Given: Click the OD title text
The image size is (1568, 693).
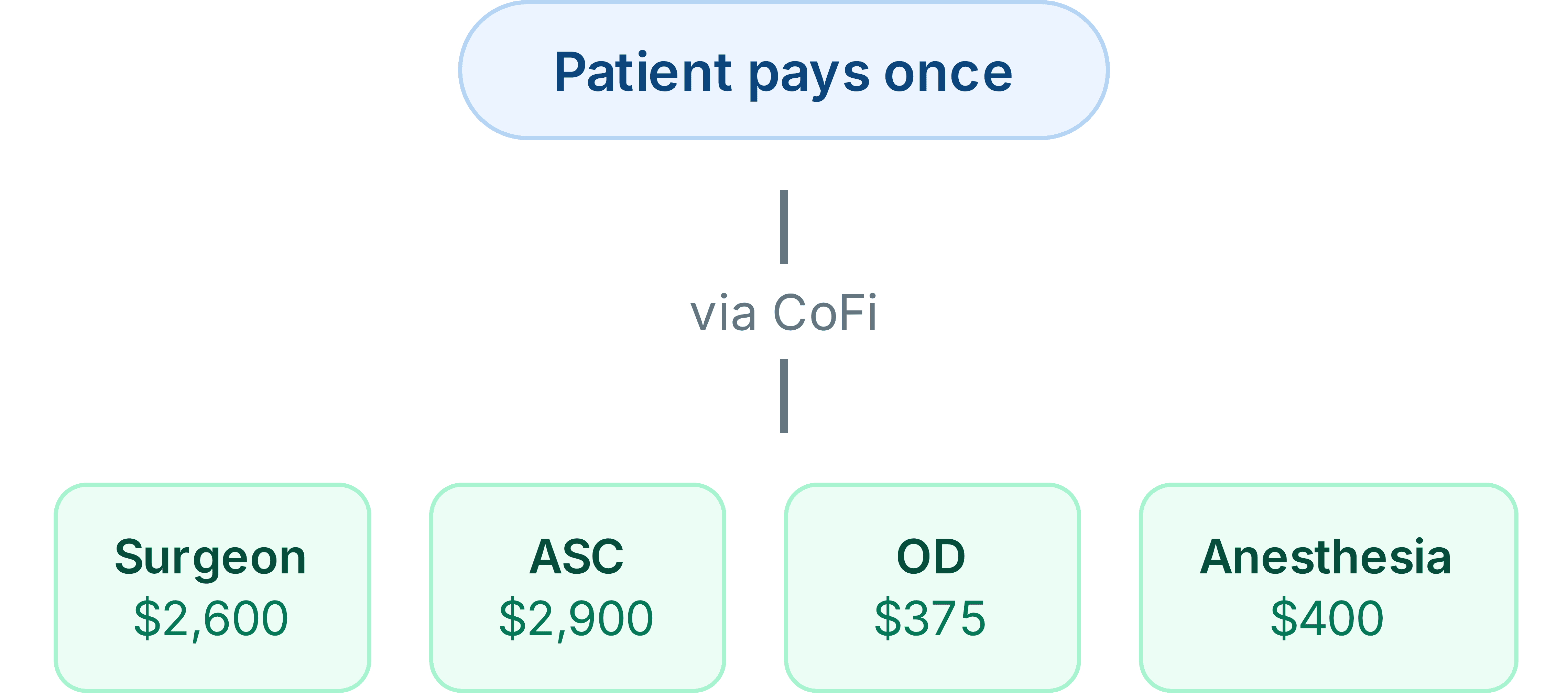Looking at the screenshot, I should tap(931, 556).
